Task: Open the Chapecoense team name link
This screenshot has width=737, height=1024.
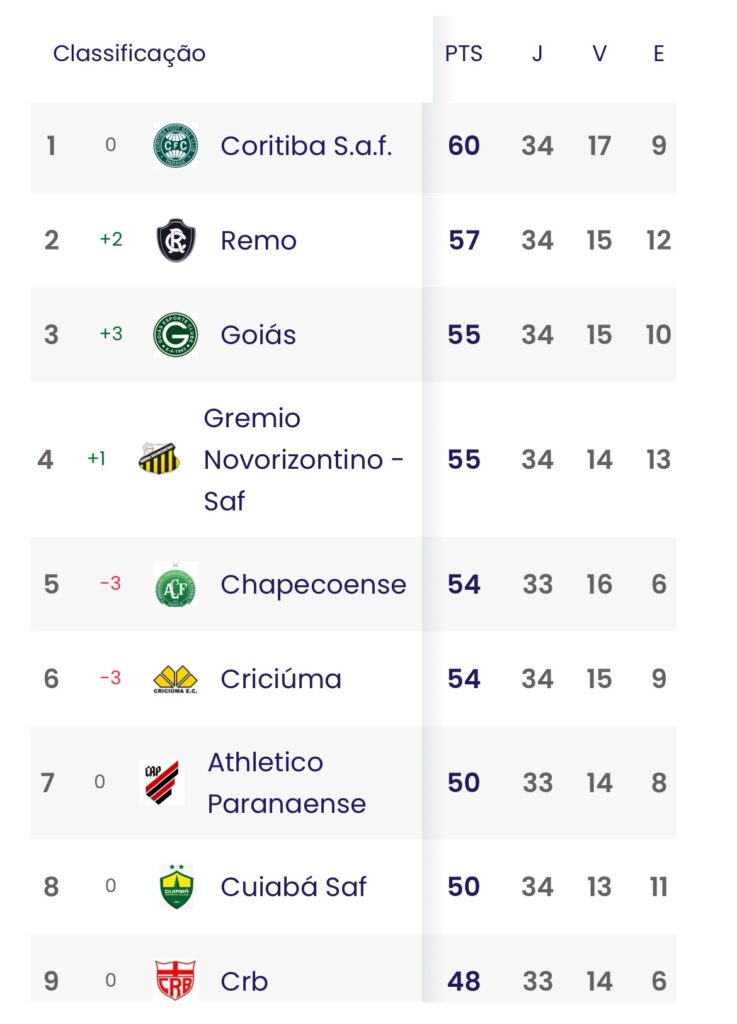Action: tap(313, 585)
